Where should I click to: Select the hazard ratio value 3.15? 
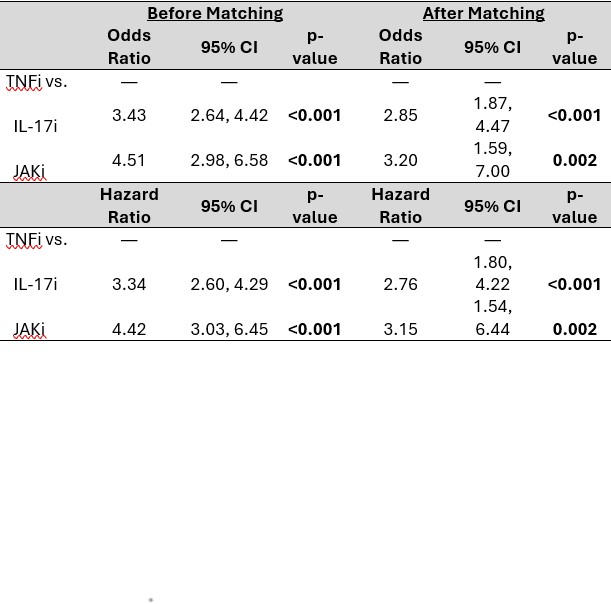point(400,329)
